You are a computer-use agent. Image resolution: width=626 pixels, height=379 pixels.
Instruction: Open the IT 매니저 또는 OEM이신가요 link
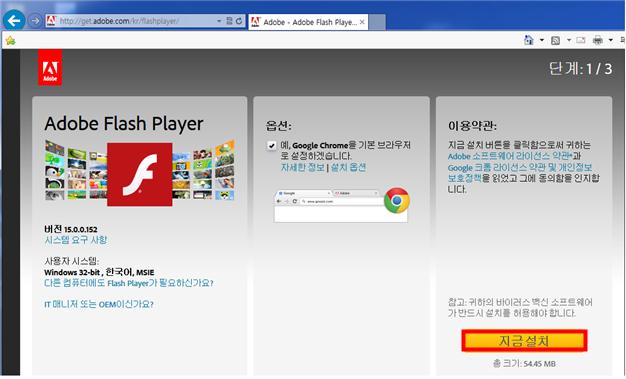(x=99, y=304)
